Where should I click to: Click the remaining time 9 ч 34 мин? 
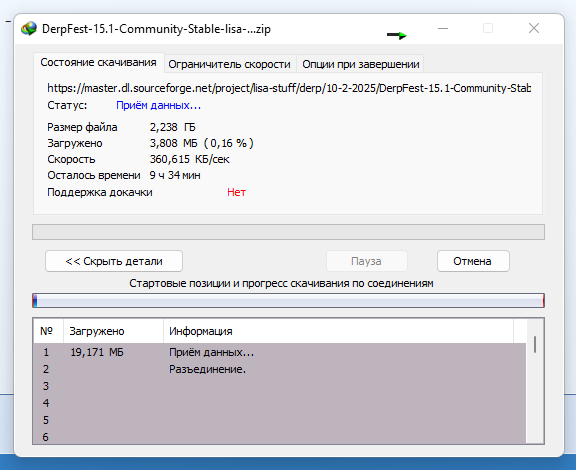pos(175,175)
